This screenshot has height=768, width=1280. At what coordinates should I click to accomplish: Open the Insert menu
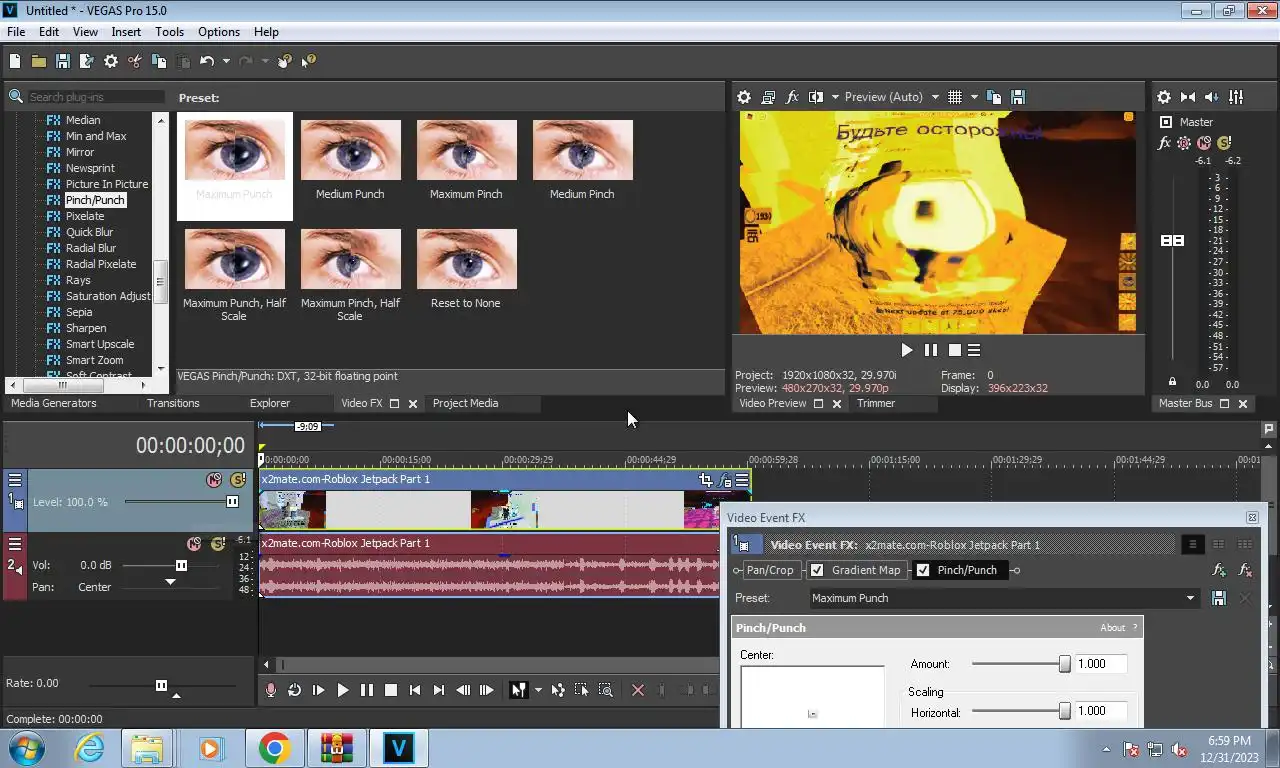pyautogui.click(x=126, y=32)
